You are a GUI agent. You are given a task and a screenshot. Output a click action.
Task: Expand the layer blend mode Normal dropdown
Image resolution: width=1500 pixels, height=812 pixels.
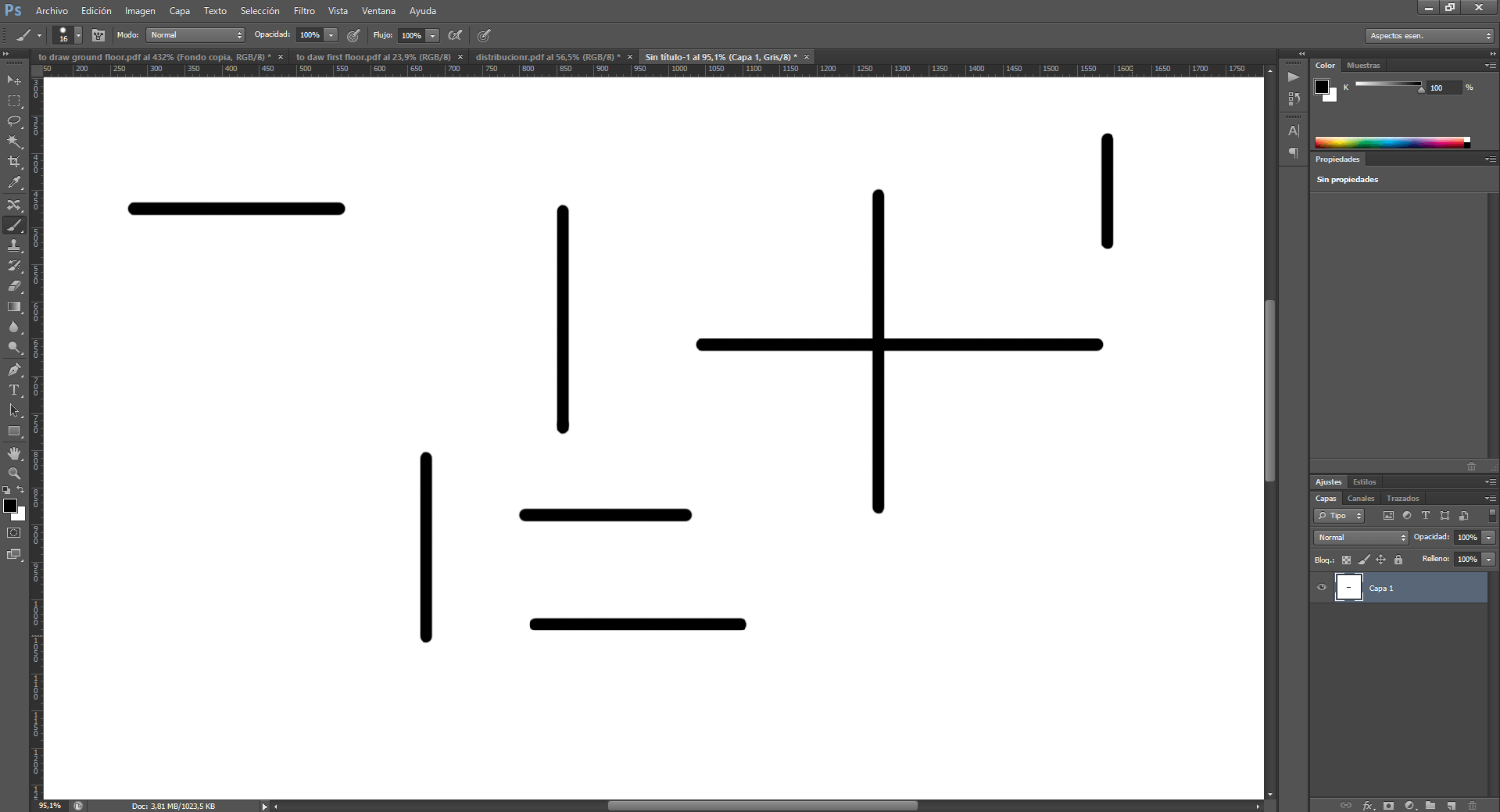[1361, 538]
